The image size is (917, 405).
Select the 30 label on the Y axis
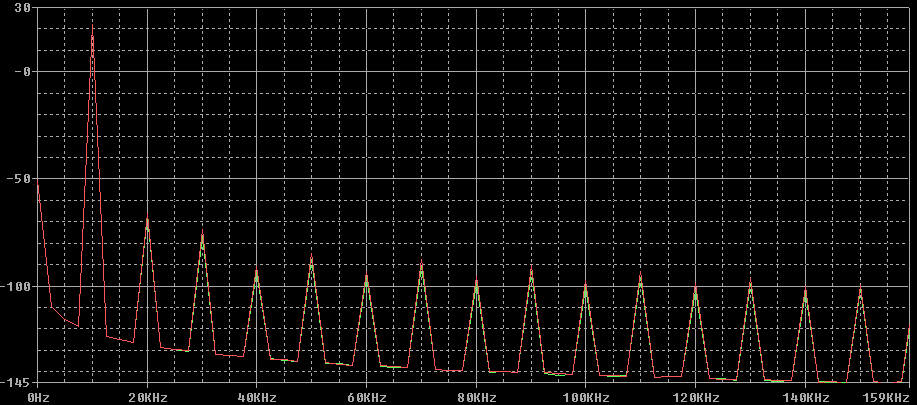(23, 8)
